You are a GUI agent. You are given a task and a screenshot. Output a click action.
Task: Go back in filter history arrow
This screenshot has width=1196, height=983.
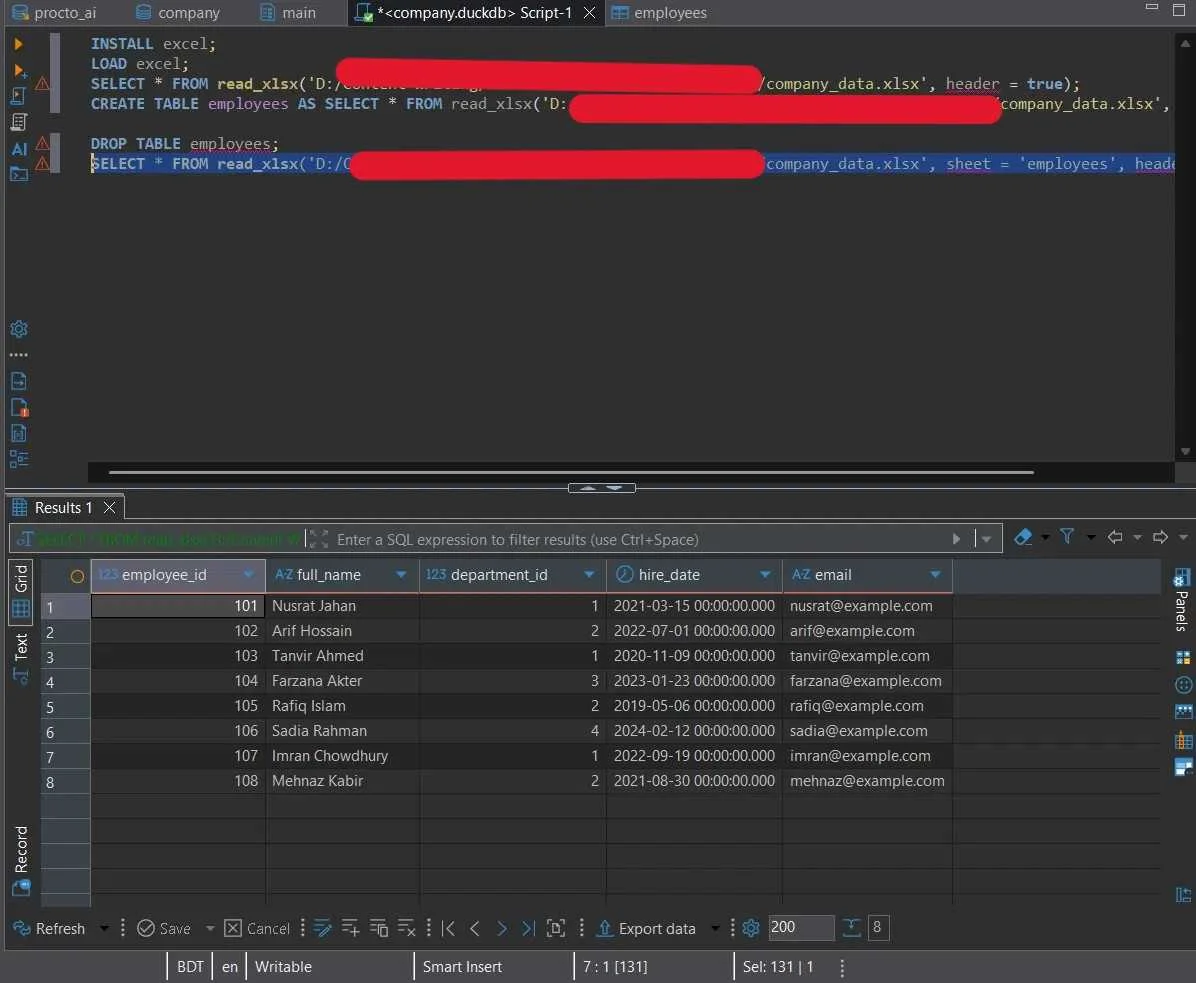click(x=1115, y=537)
